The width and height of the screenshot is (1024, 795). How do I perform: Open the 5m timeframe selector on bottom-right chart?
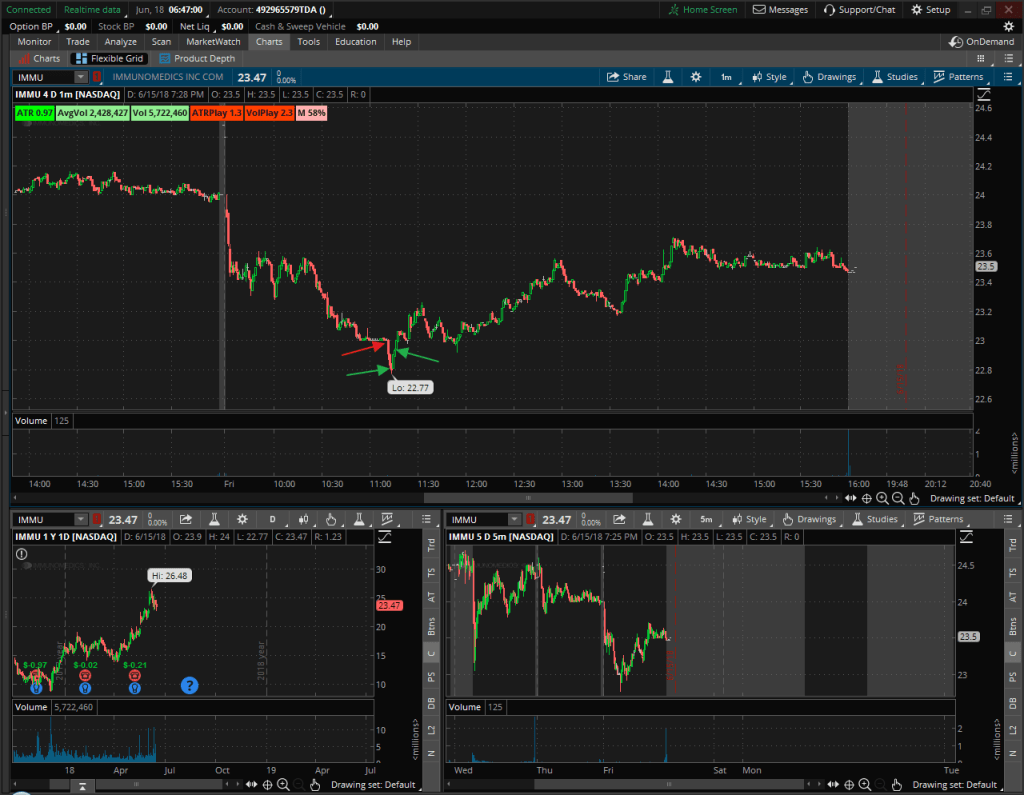[x=706, y=519]
